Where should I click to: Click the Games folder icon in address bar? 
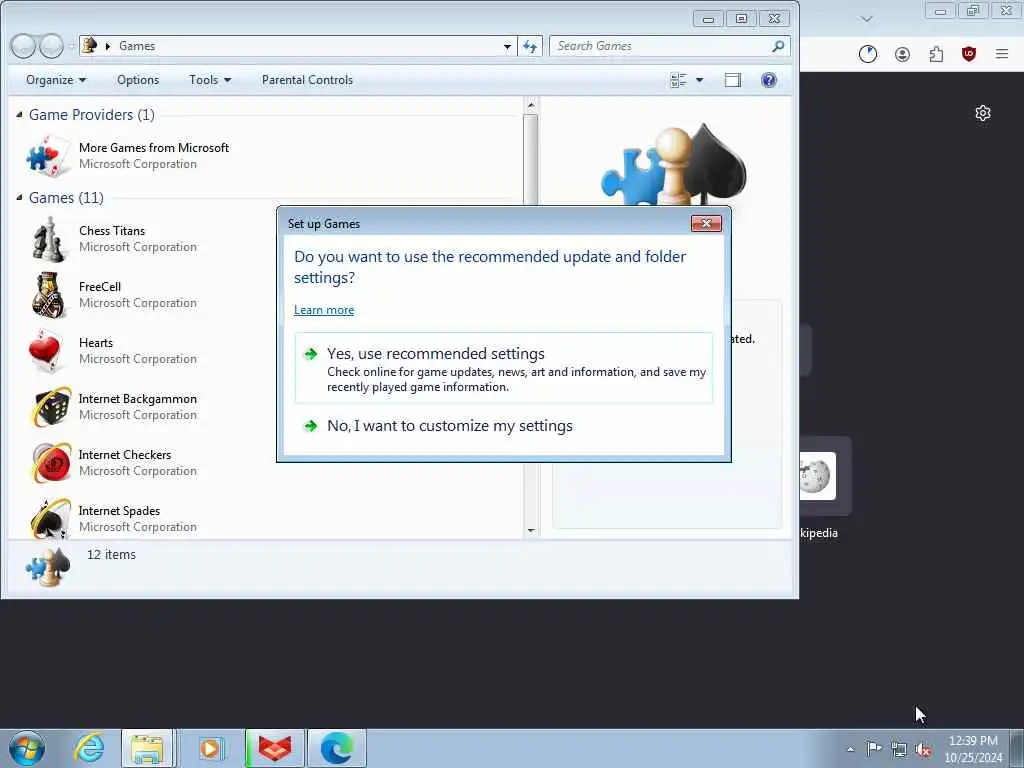click(89, 45)
